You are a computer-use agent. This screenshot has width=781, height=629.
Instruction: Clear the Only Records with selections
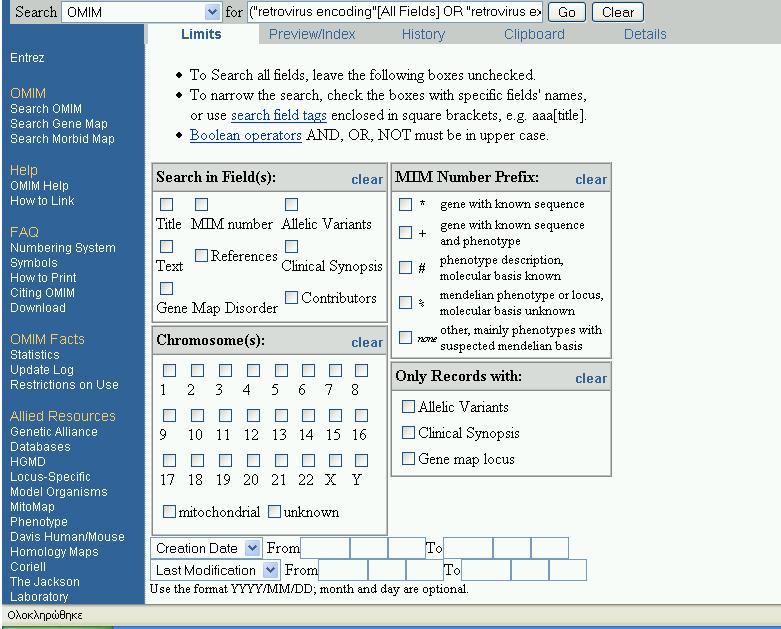pyautogui.click(x=591, y=378)
